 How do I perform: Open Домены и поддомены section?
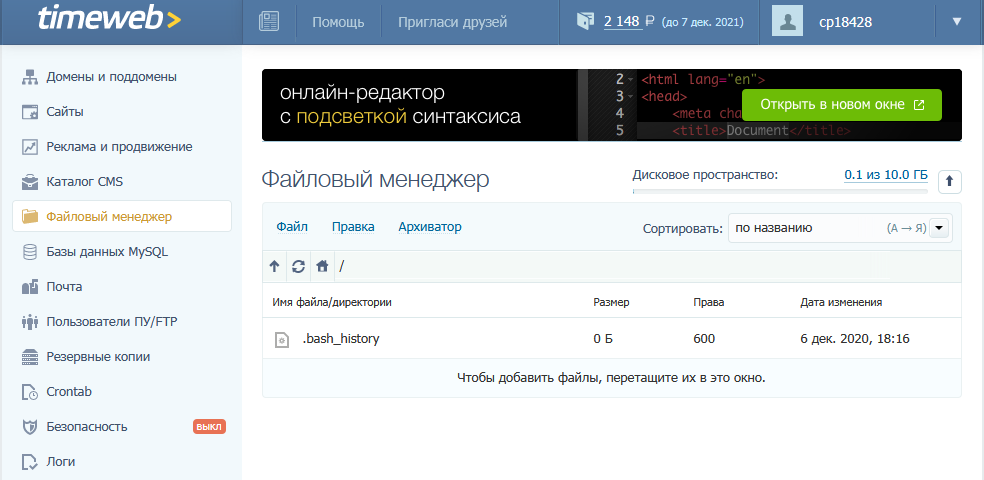(112, 77)
